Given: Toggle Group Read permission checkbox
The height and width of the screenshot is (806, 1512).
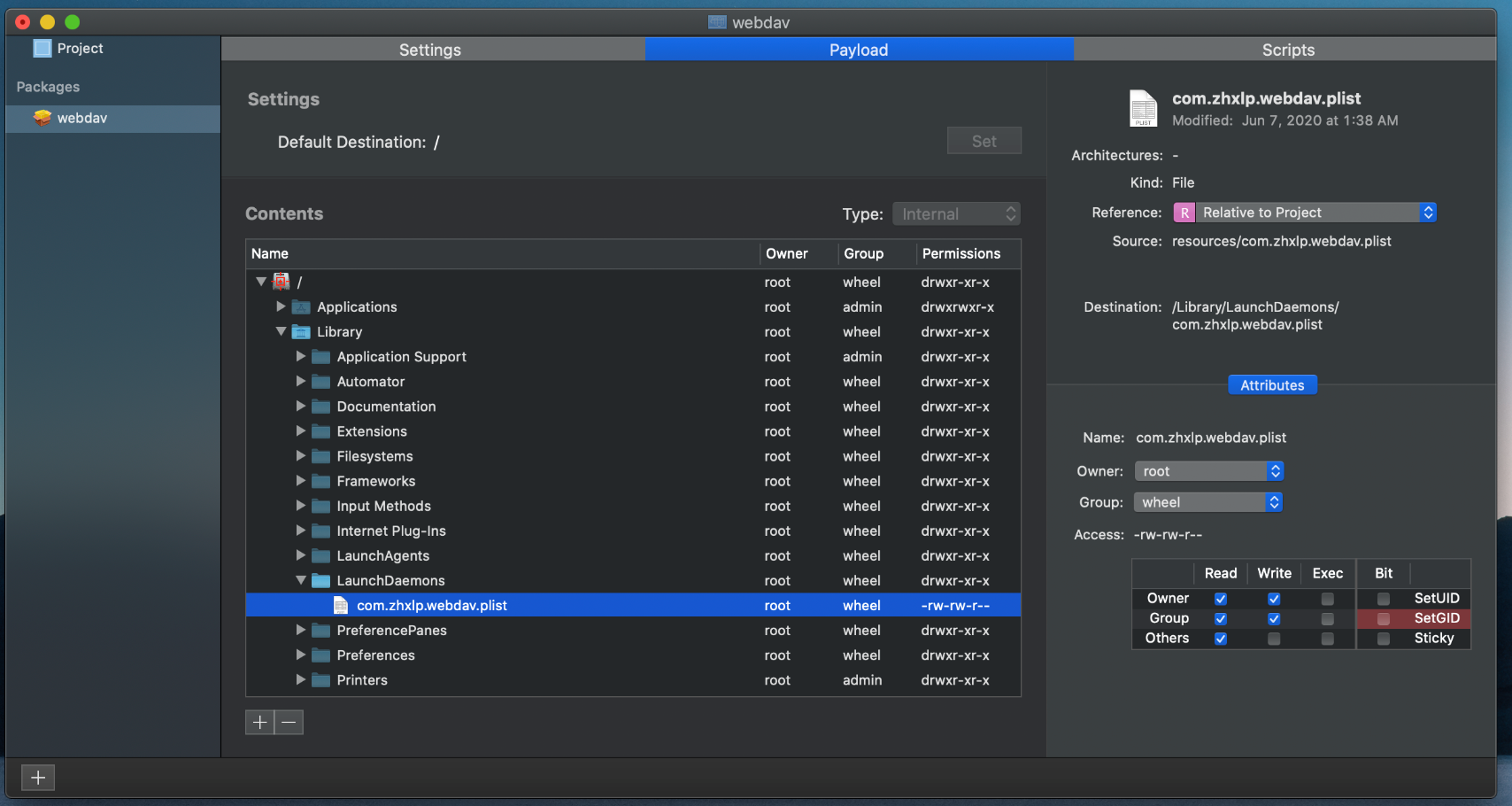Looking at the screenshot, I should click(1221, 618).
